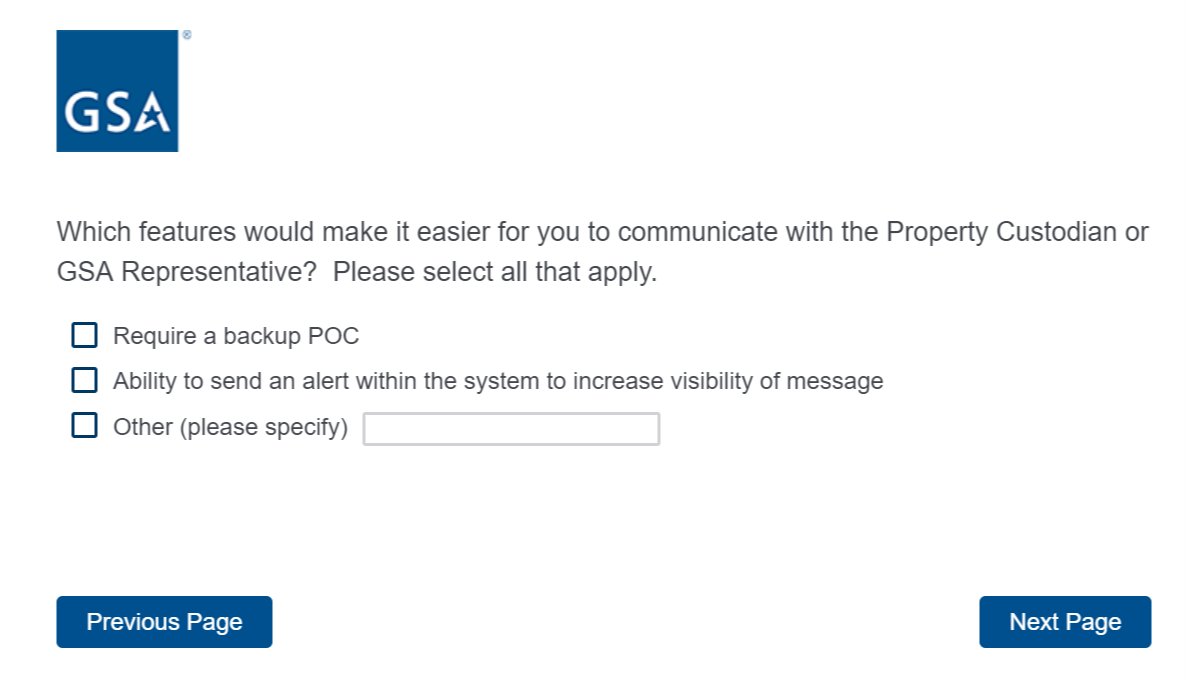The height and width of the screenshot is (687, 1185).
Task: Click the "Please select all that apply" instruction
Action: (495, 272)
